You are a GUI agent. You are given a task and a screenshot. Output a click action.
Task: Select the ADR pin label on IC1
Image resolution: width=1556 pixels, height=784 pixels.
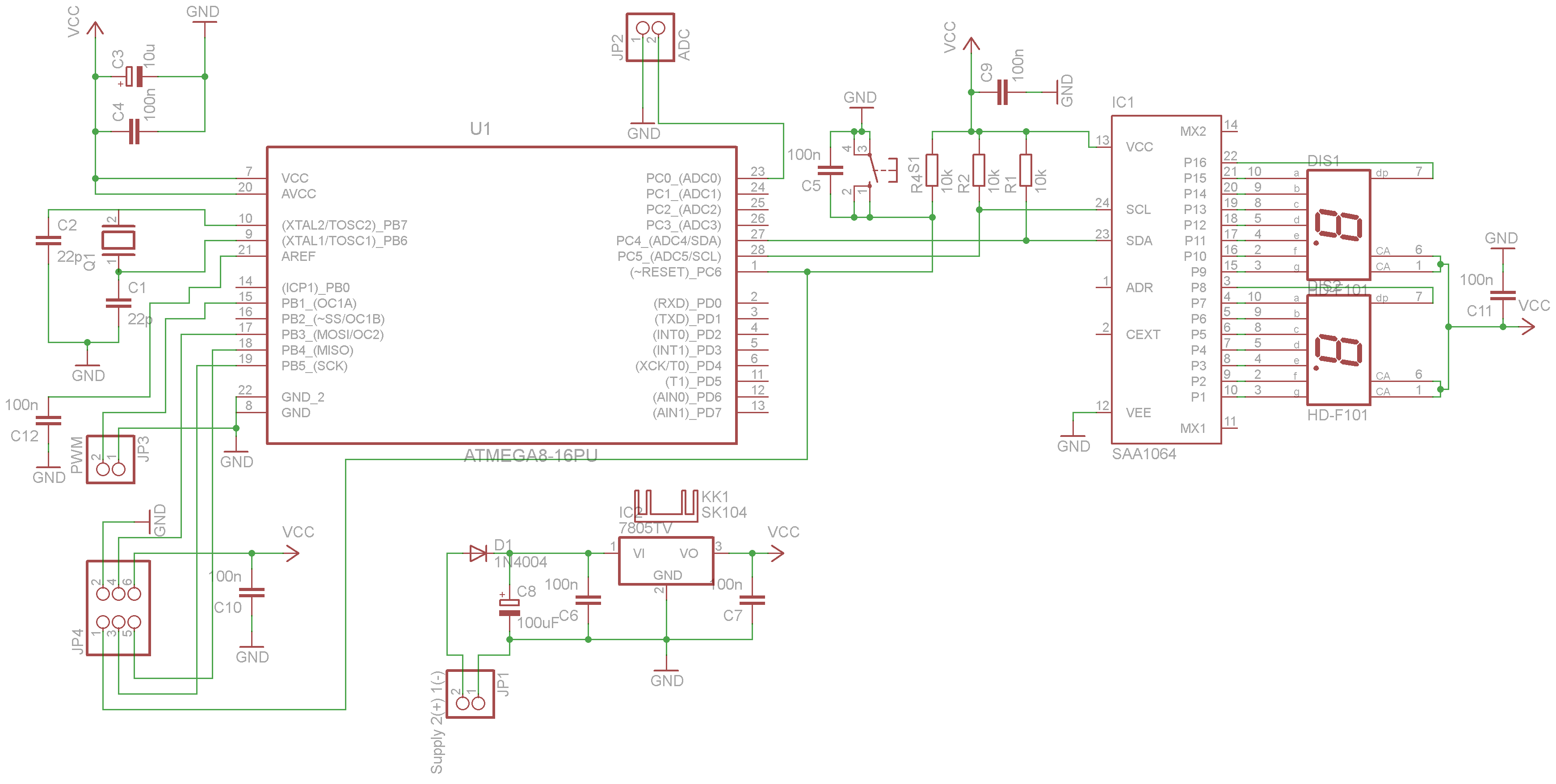[1139, 288]
